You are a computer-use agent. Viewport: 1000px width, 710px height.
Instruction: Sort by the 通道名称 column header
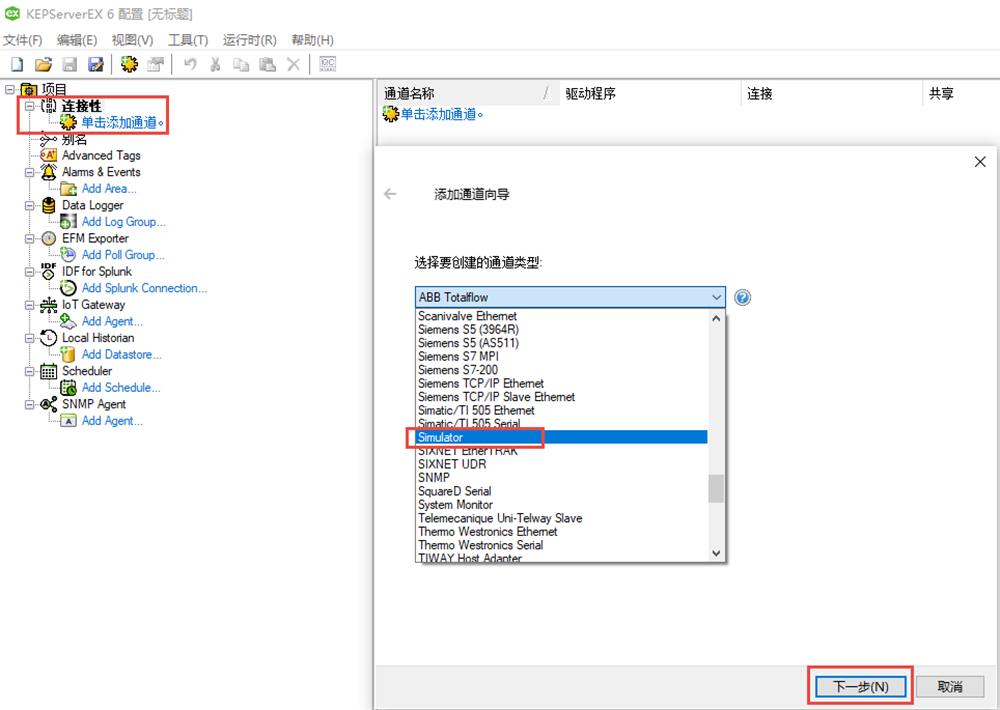468,93
